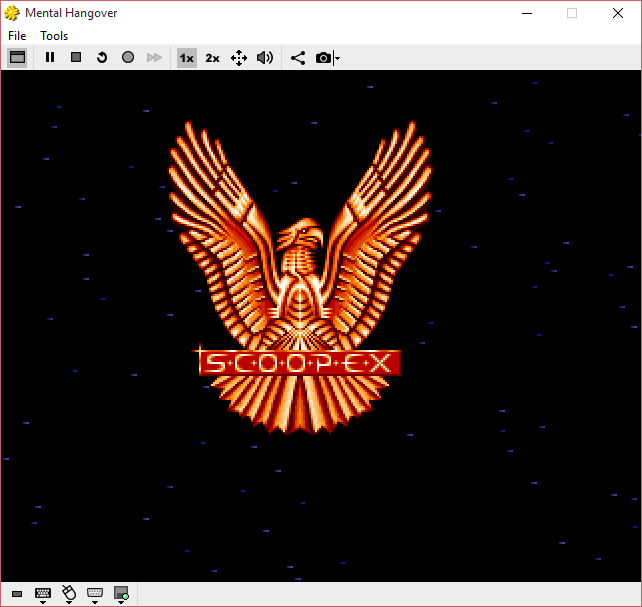Click the Scoopex eagle logo in emulator display
The height and width of the screenshot is (607, 642).
pos(299,278)
